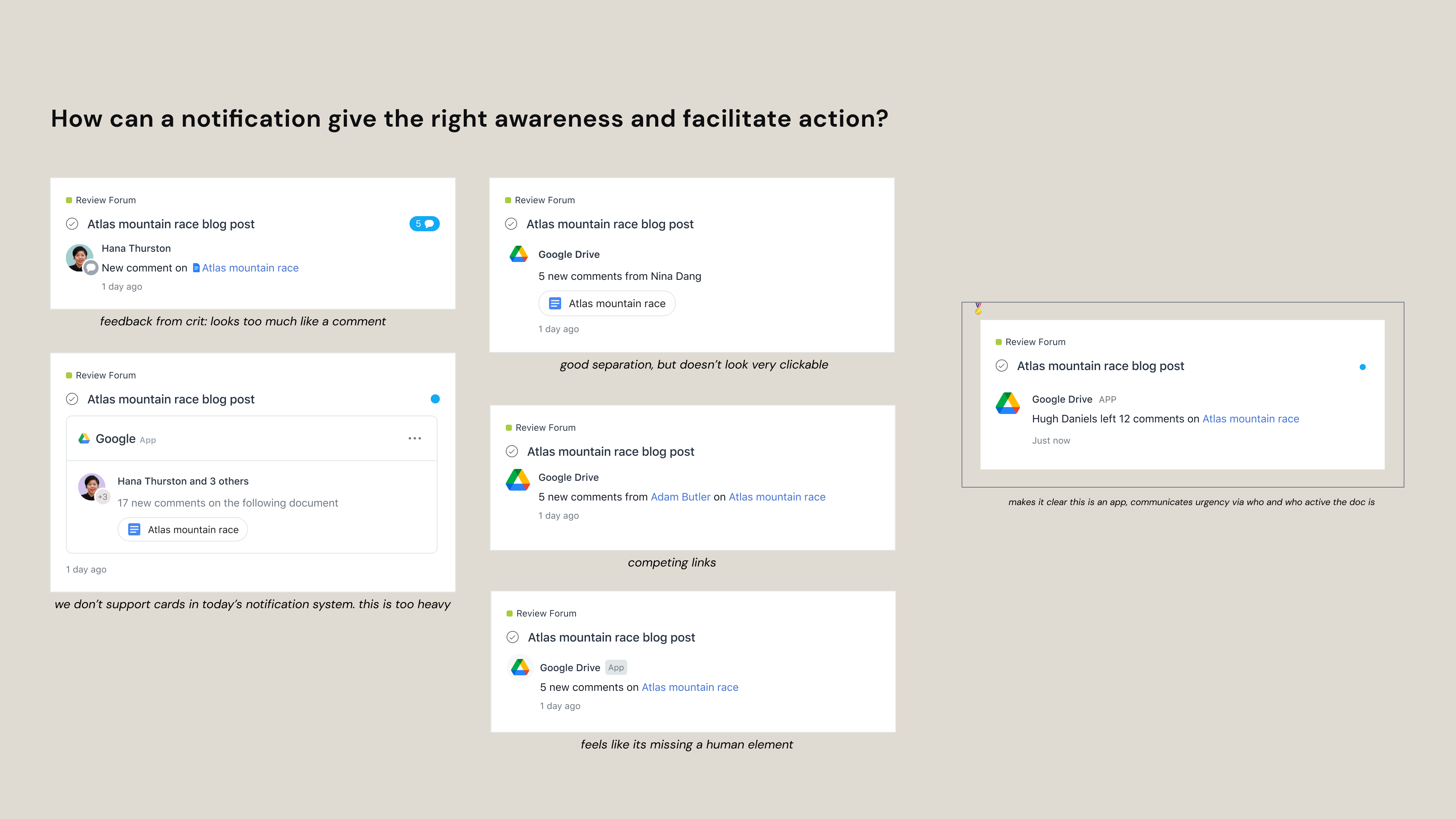The width and height of the screenshot is (1456, 819).
Task: Click 'Review Forum' label in the Nina Dang card
Action: point(545,200)
